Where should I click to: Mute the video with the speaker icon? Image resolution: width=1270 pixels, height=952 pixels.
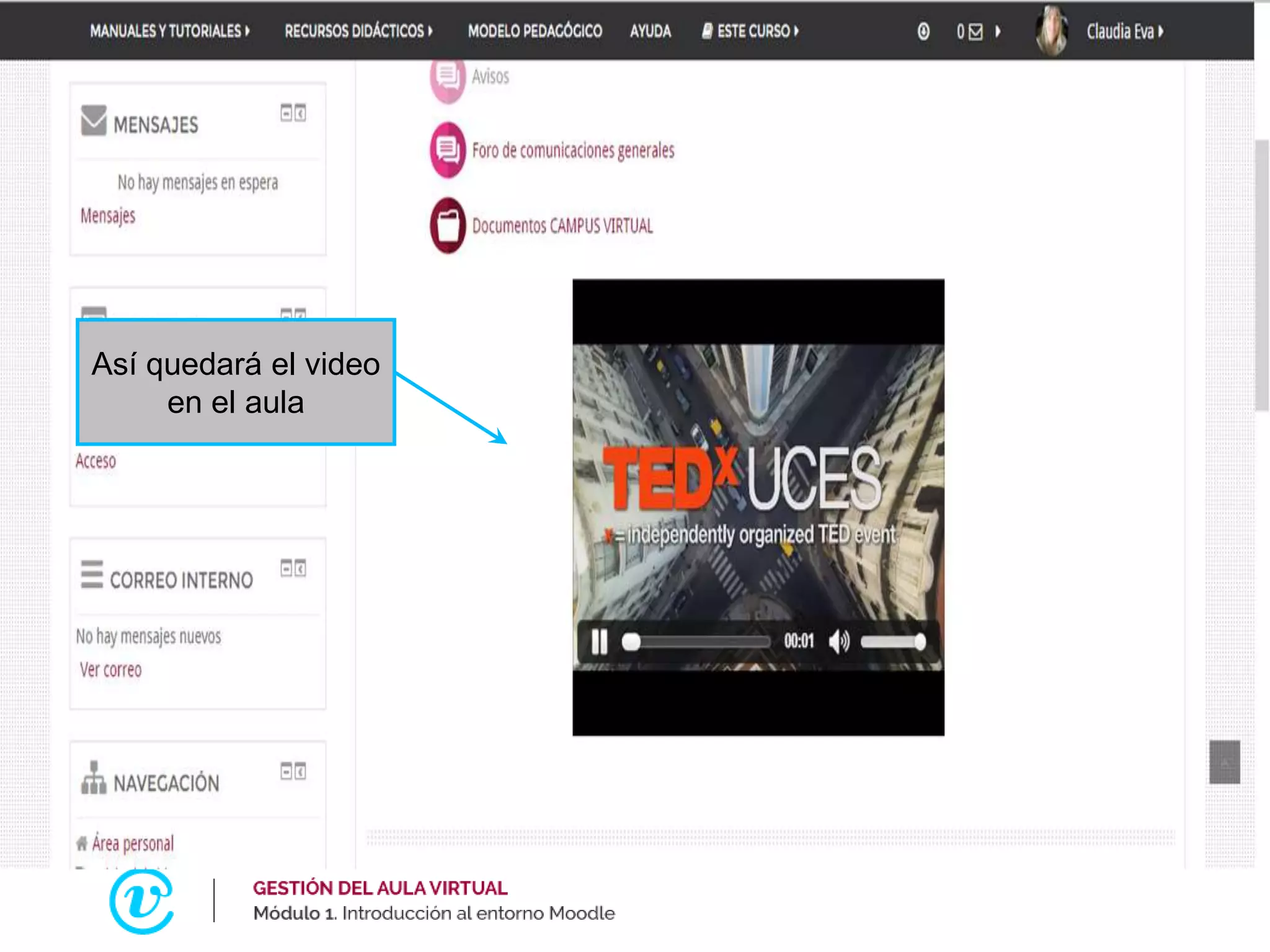839,641
